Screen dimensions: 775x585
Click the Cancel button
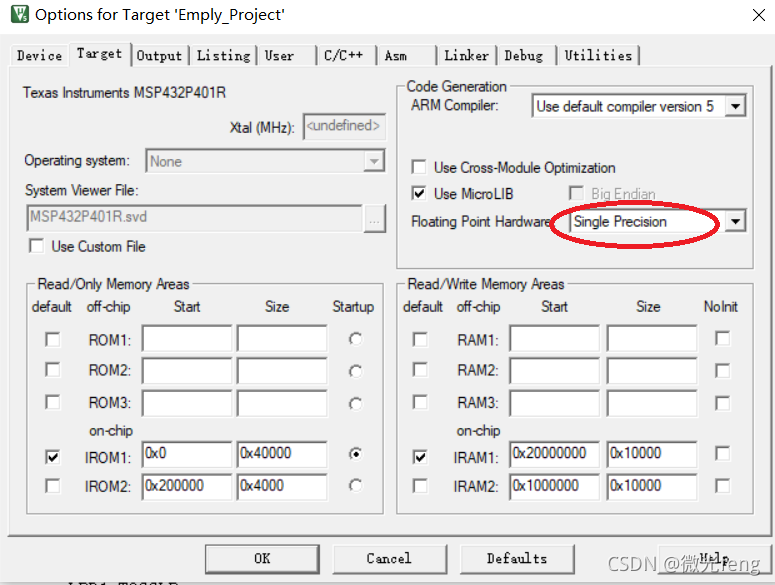pos(389,559)
